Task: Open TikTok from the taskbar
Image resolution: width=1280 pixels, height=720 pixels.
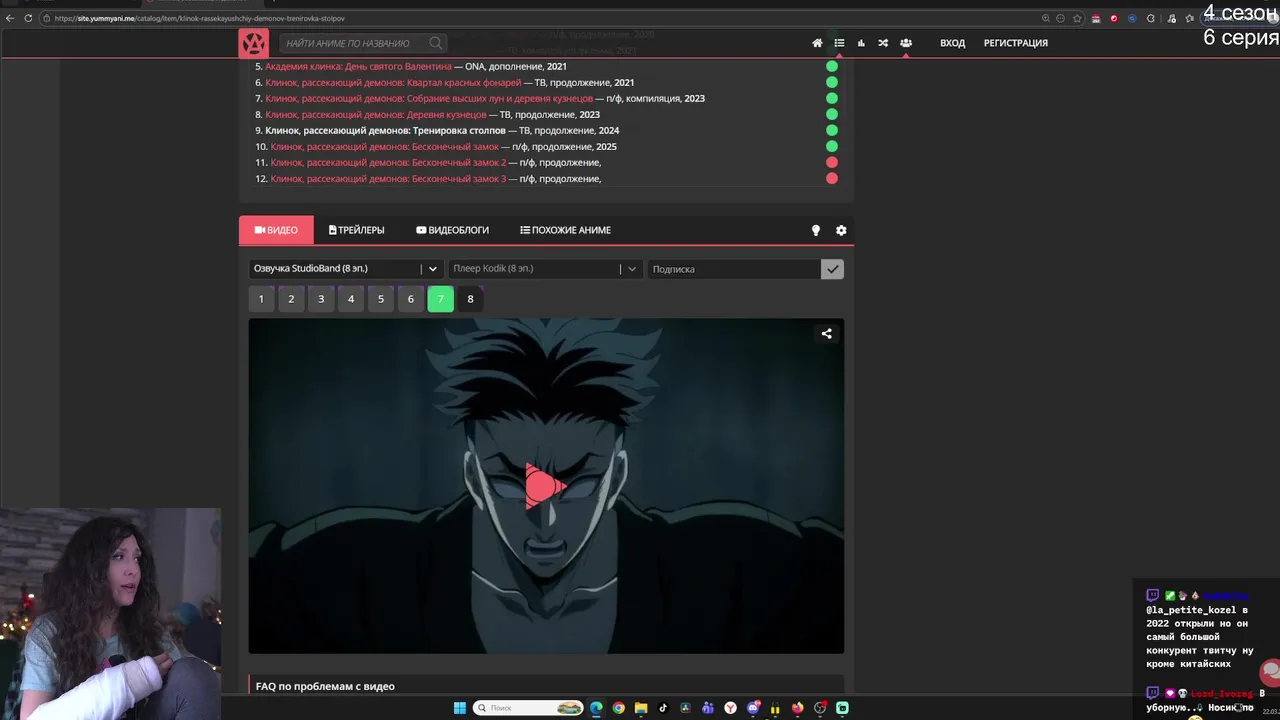Action: [x=663, y=708]
